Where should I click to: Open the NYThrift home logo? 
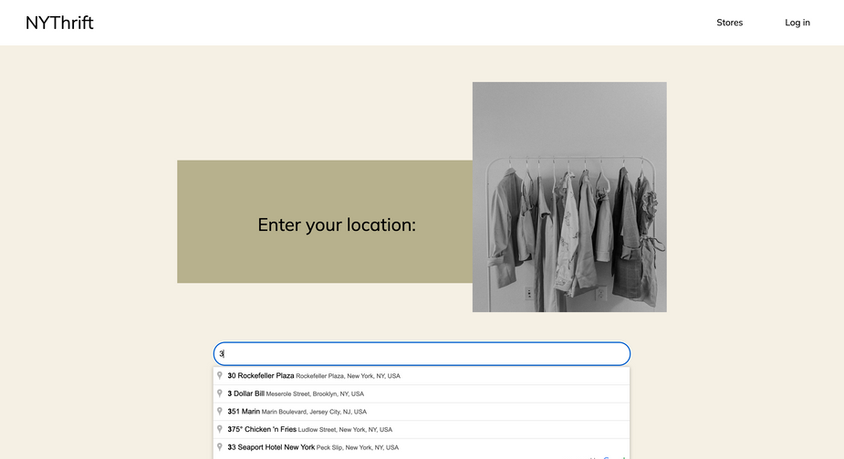[x=59, y=23]
